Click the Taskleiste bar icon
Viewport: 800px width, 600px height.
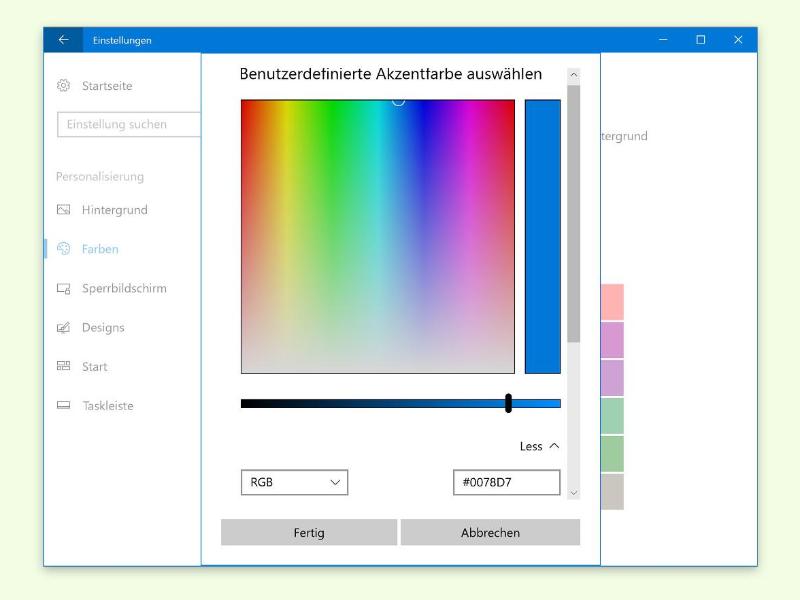pos(64,406)
